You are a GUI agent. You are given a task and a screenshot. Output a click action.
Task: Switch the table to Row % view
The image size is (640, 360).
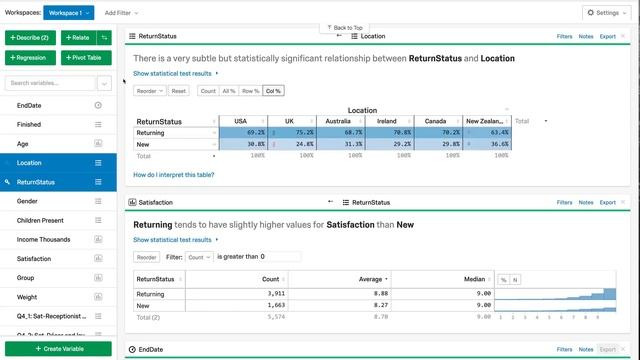coord(250,91)
